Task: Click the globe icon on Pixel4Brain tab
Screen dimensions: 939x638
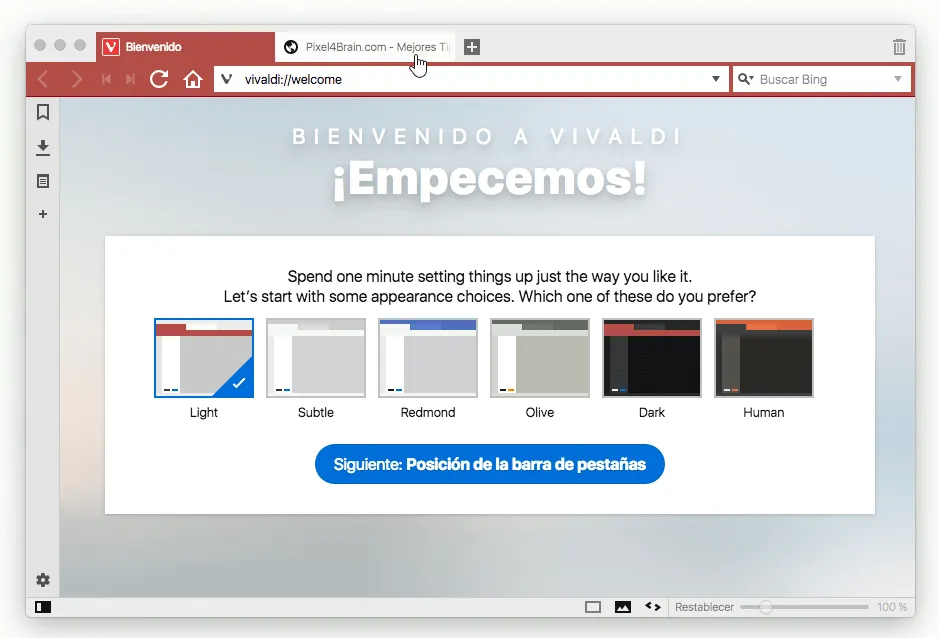Action: [291, 47]
